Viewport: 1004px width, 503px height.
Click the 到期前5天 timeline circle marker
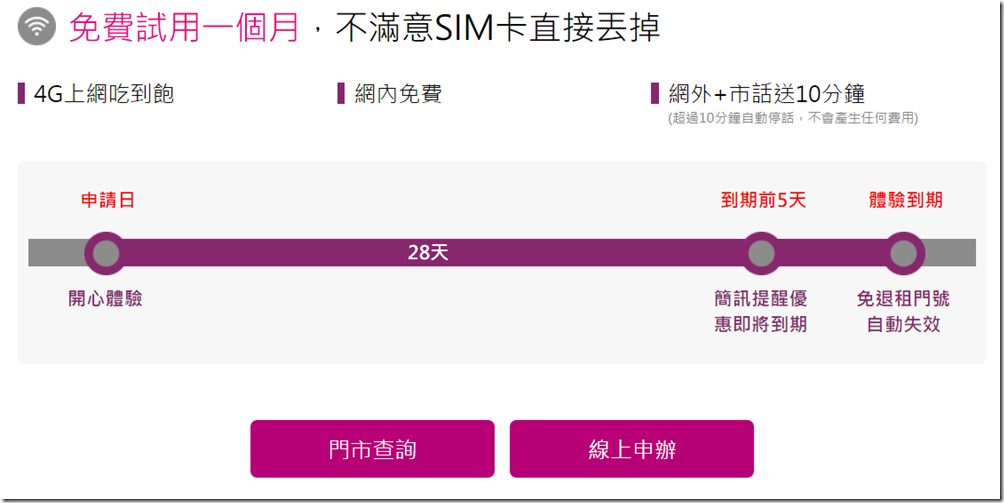pyautogui.click(x=762, y=253)
